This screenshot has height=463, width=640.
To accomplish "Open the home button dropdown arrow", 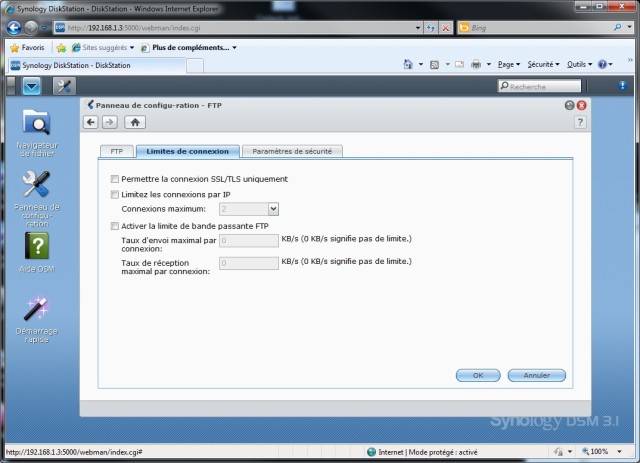I will [421, 65].
